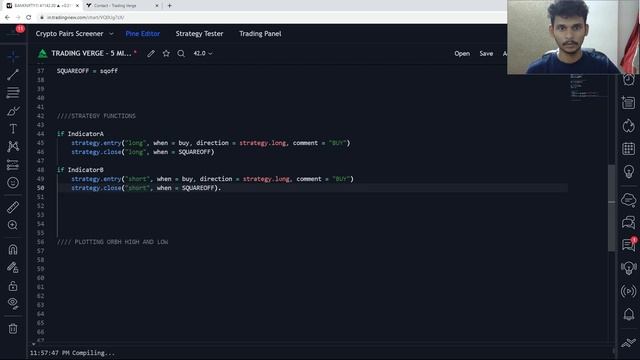This screenshot has height=360, width=640.
Task: Open the bottom right panel toggle icon
Action: pos(629,342)
